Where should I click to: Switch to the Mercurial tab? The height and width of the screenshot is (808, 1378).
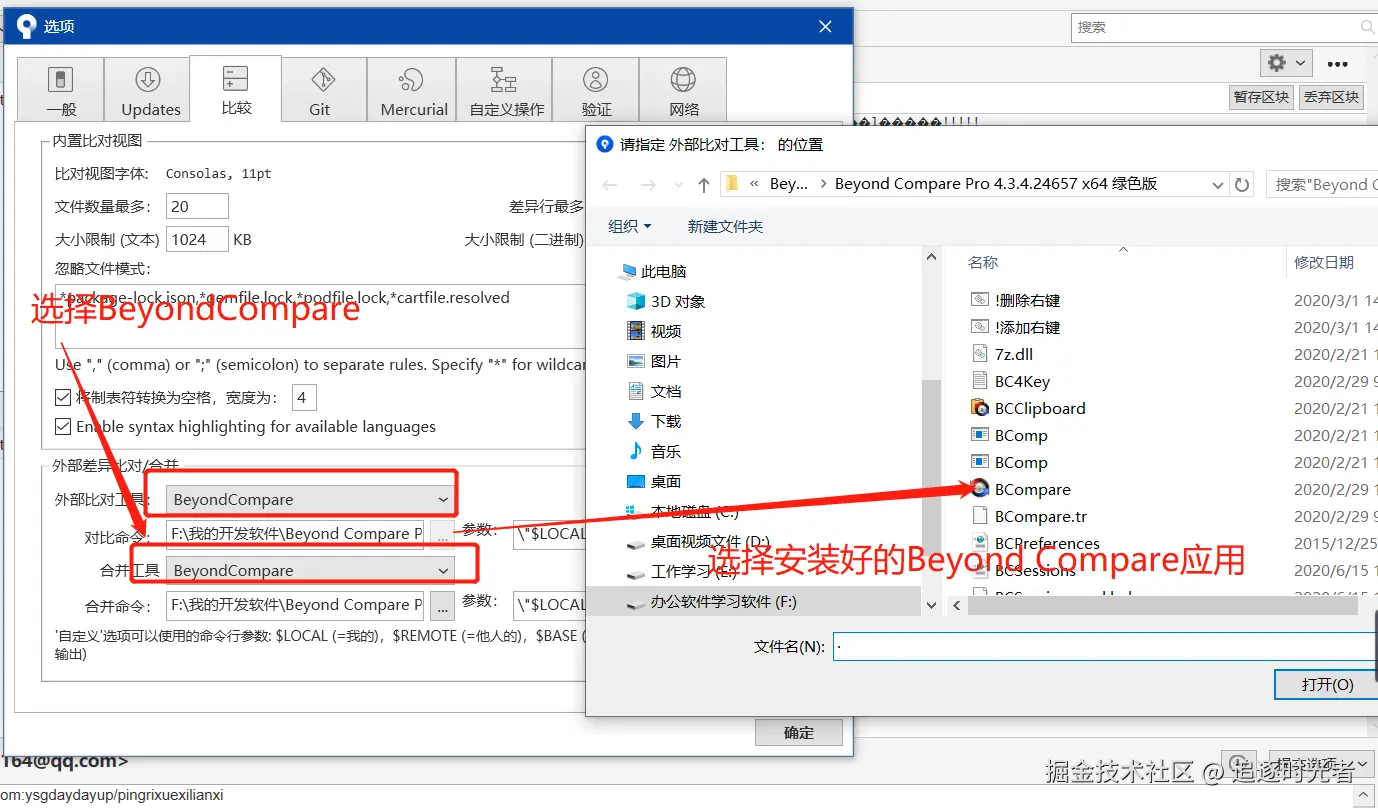[413, 90]
